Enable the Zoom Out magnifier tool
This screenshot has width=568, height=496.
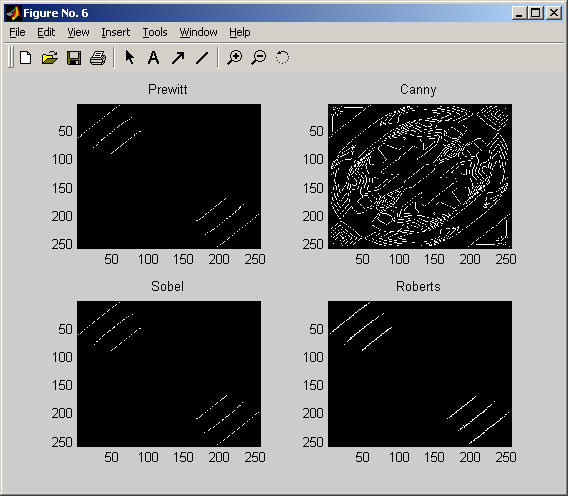pyautogui.click(x=259, y=58)
